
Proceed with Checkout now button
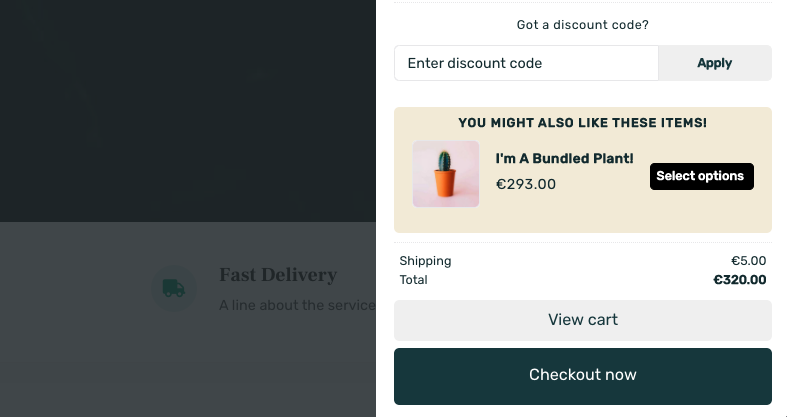pos(583,376)
